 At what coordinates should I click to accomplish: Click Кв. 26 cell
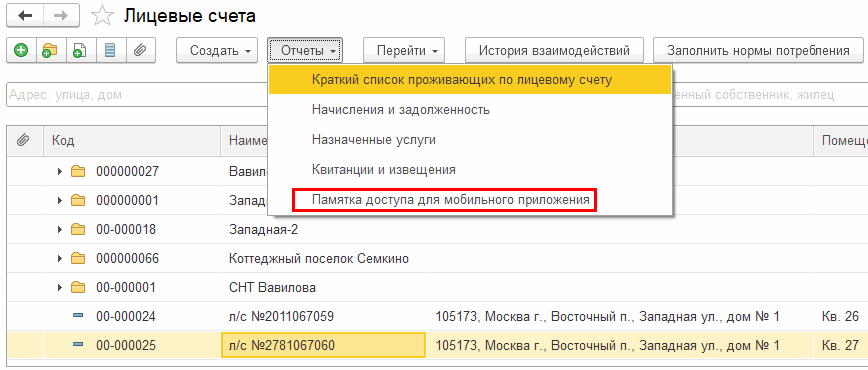[x=840, y=317]
